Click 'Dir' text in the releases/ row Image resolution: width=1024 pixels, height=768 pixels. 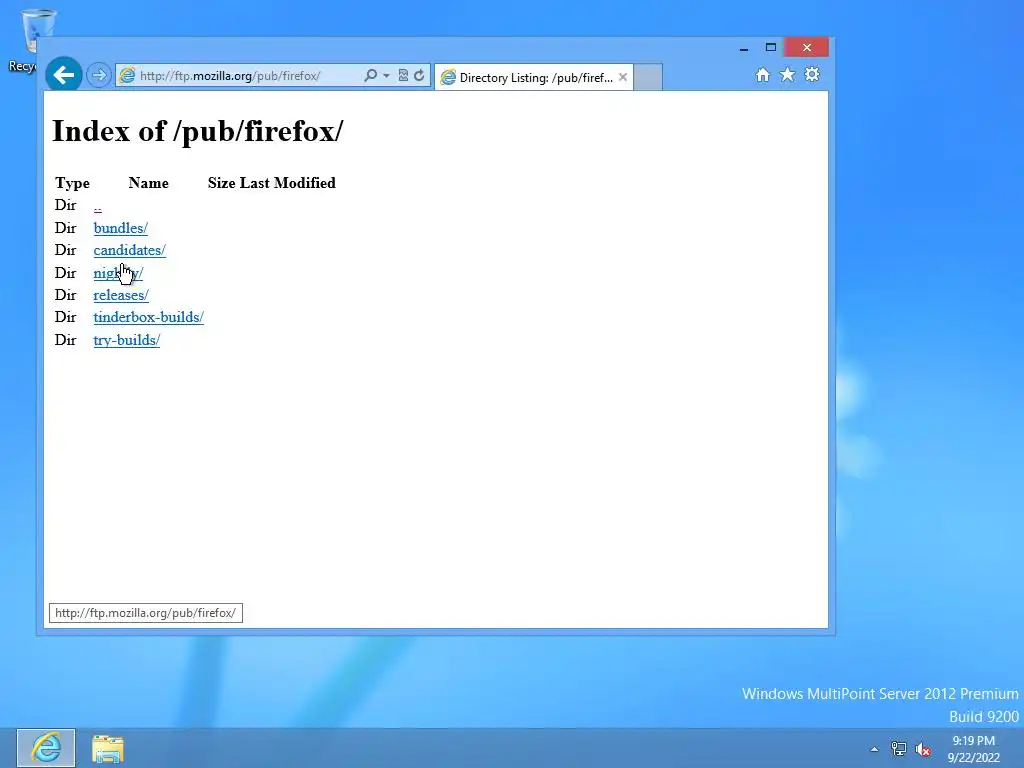tap(65, 295)
